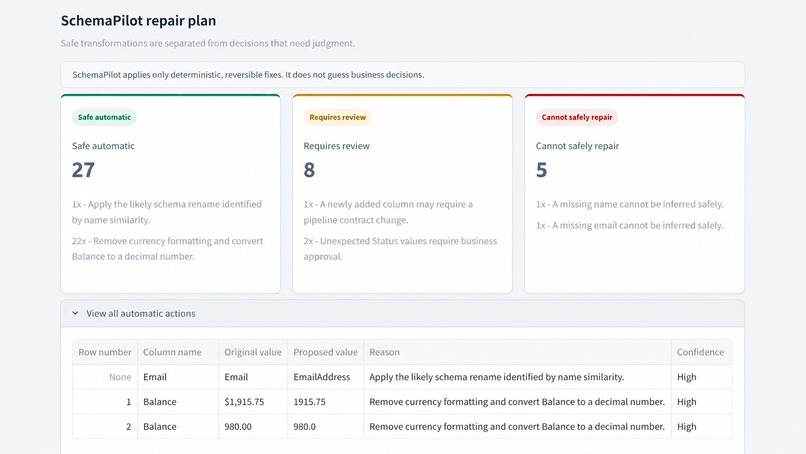The image size is (806, 454).
Task: Click the None row number cell
Action: tap(105, 377)
